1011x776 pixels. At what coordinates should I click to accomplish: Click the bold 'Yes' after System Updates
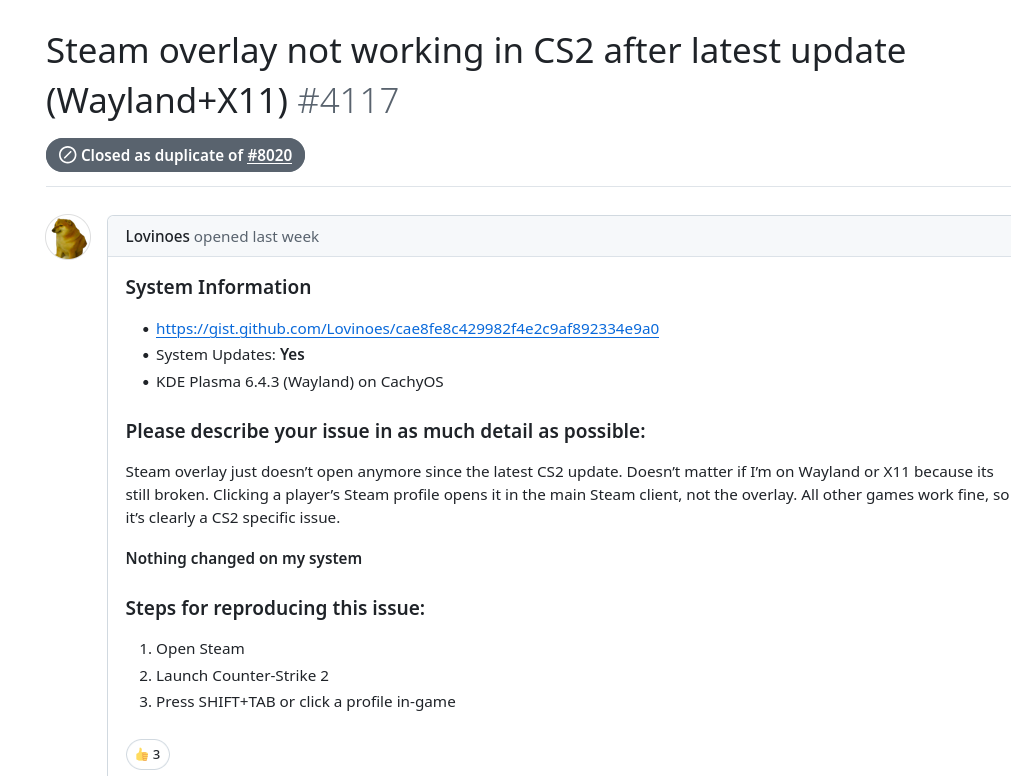[292, 355]
